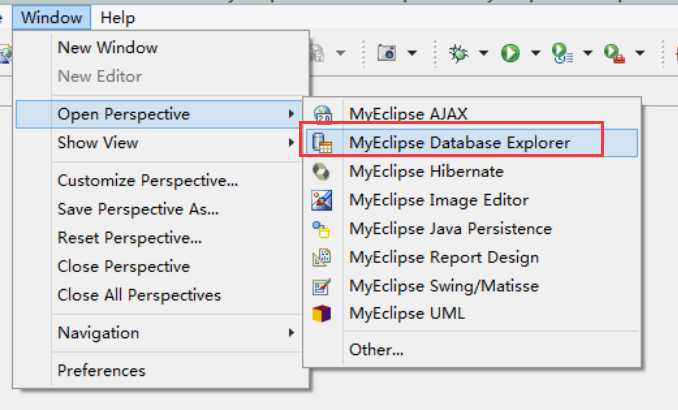Expand the Run button dropdown arrow
This screenshot has width=678, height=410.
(535, 53)
